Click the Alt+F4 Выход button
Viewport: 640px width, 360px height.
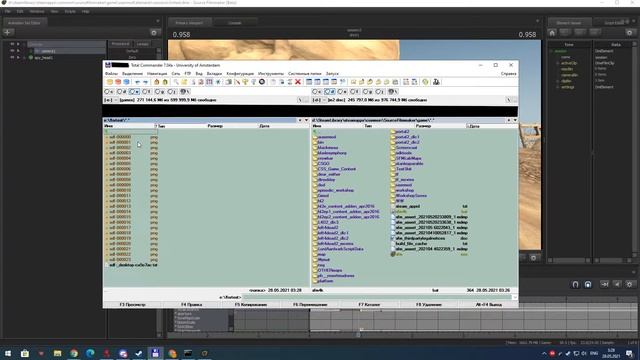(489, 304)
